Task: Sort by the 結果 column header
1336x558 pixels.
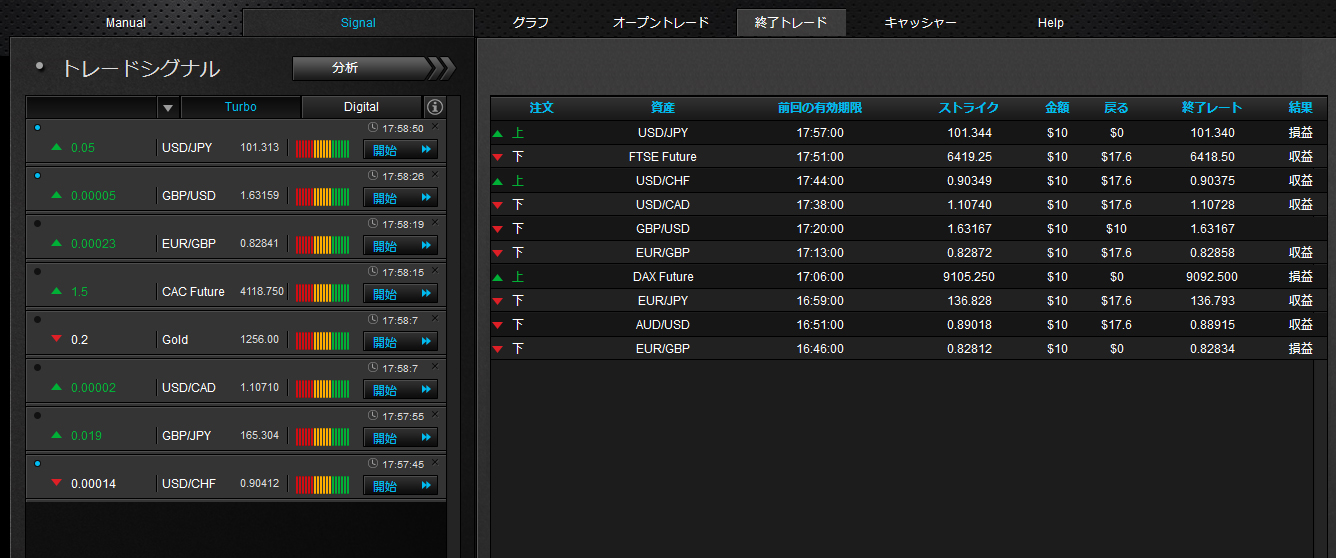Action: (x=1301, y=108)
